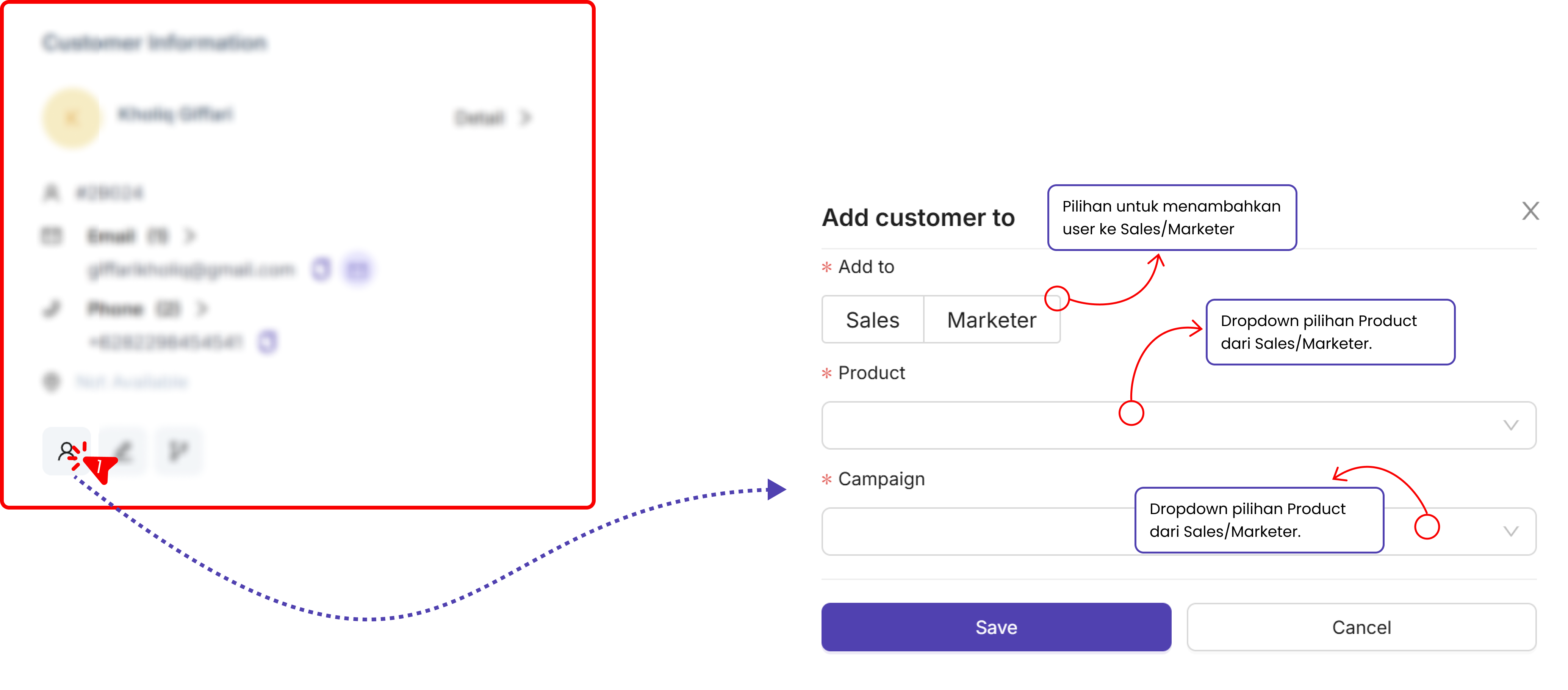The image size is (1568, 690).
Task: Click the customer avatar circle
Action: pos(72,118)
